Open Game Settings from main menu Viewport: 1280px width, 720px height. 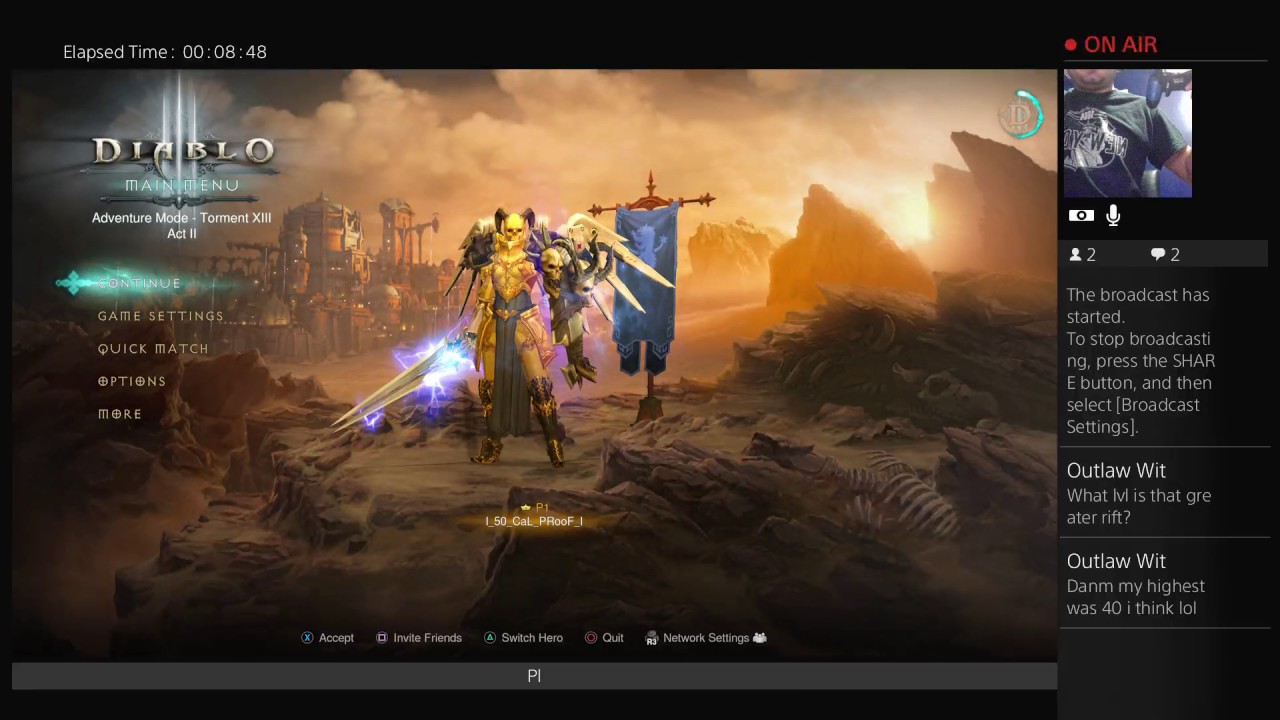(x=161, y=316)
